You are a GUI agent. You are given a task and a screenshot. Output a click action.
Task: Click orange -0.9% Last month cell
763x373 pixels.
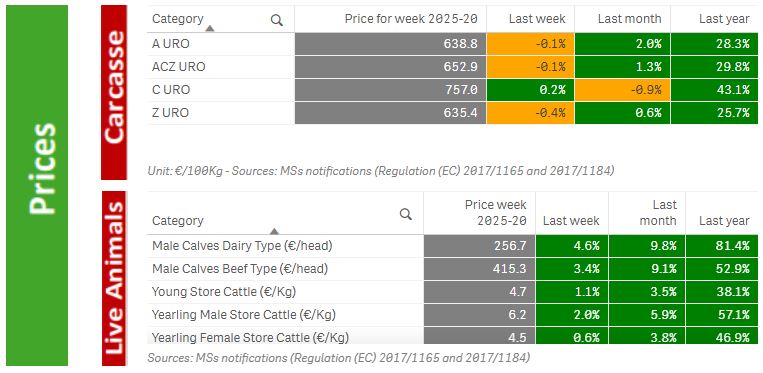pyautogui.click(x=622, y=90)
